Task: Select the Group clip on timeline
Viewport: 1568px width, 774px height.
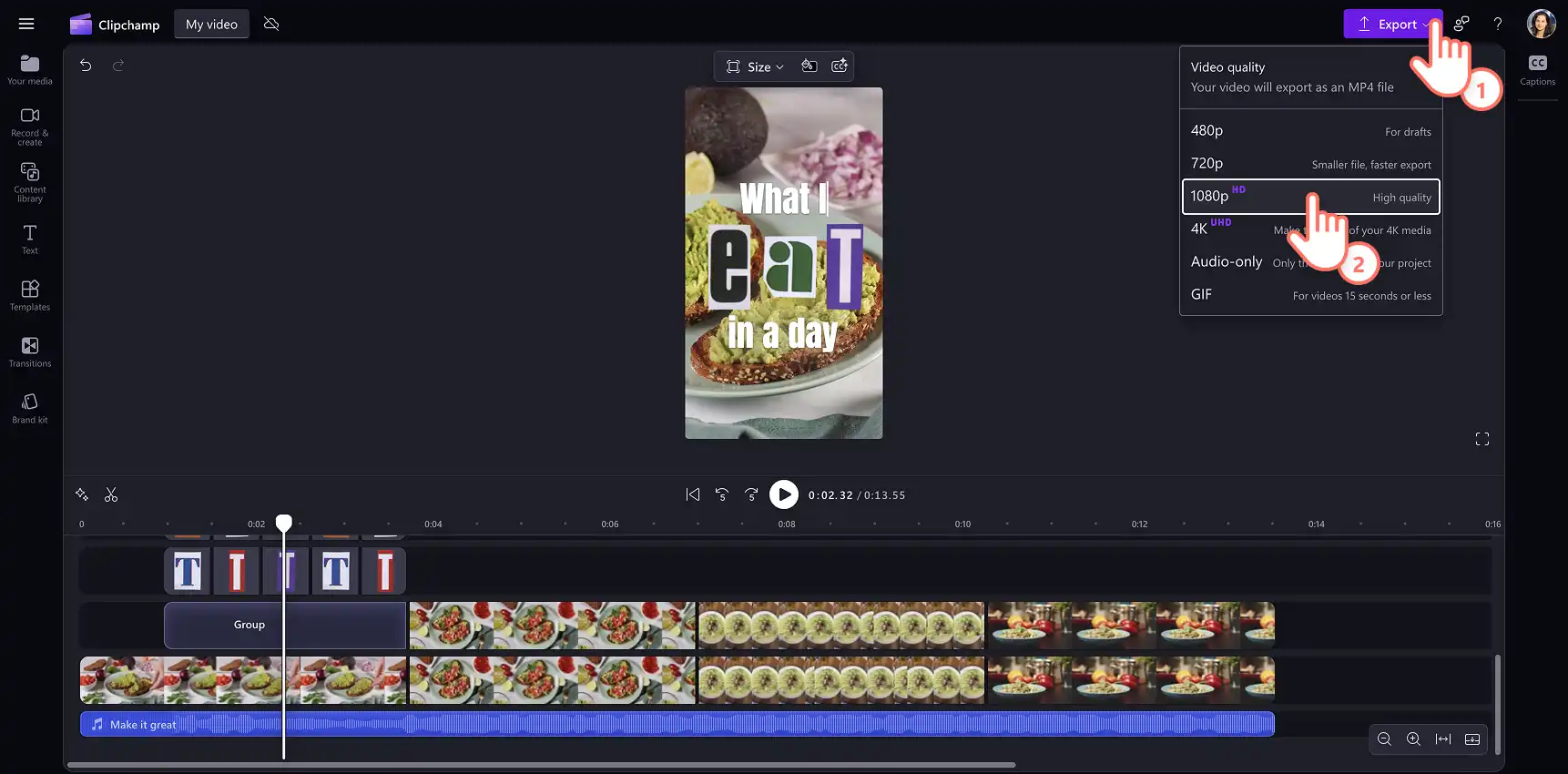Action: click(285, 625)
